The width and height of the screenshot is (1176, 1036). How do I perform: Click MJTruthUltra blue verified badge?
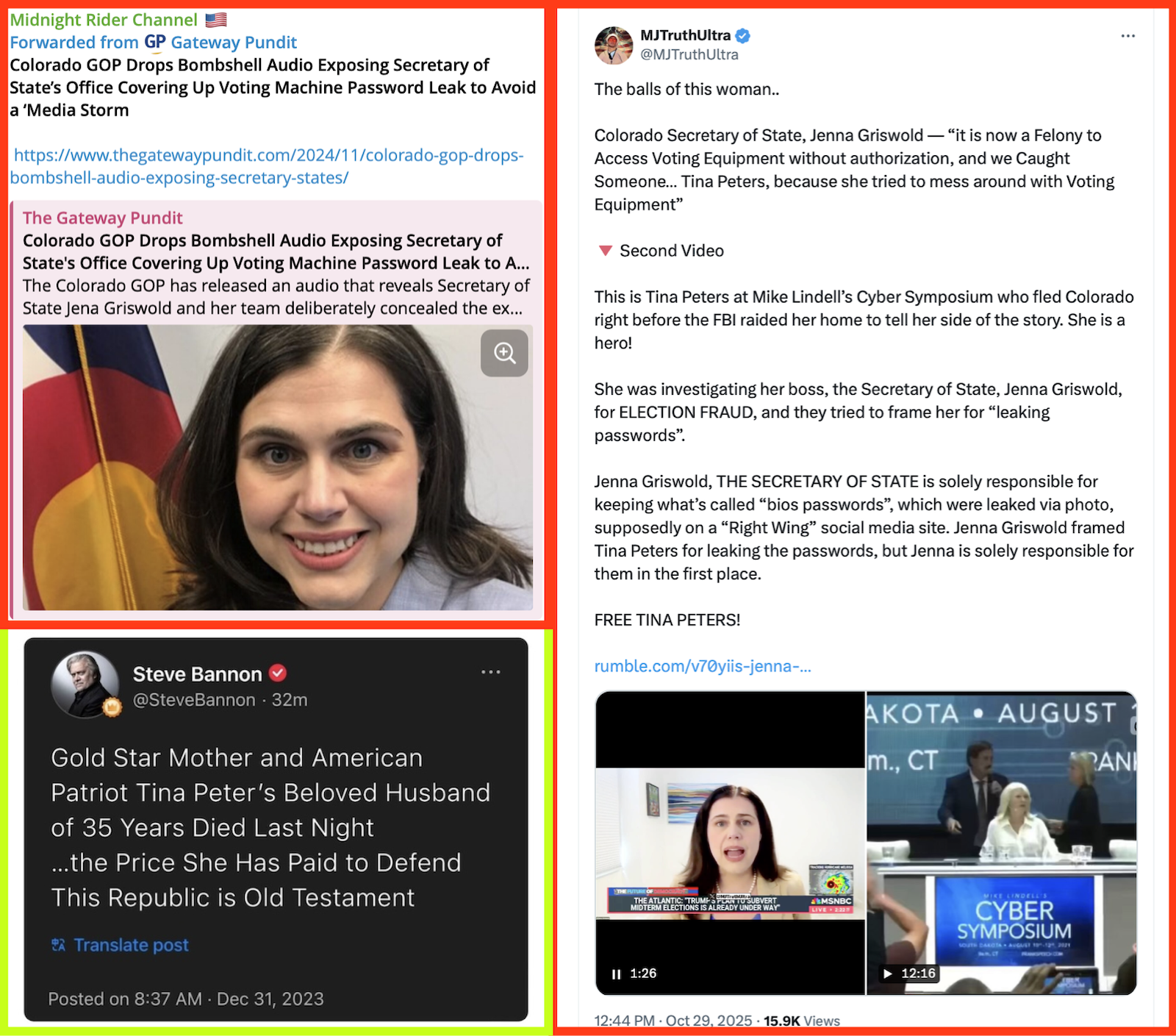[742, 35]
